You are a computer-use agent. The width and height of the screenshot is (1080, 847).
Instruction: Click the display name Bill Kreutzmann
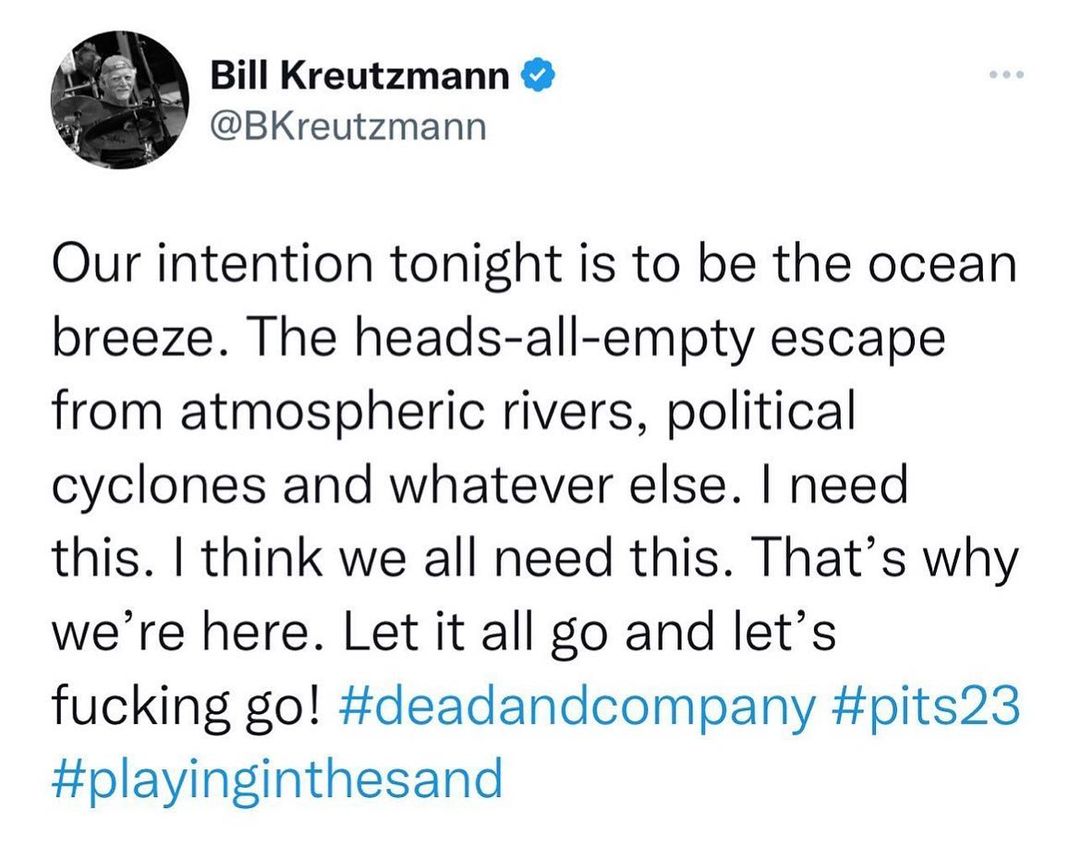pos(361,76)
